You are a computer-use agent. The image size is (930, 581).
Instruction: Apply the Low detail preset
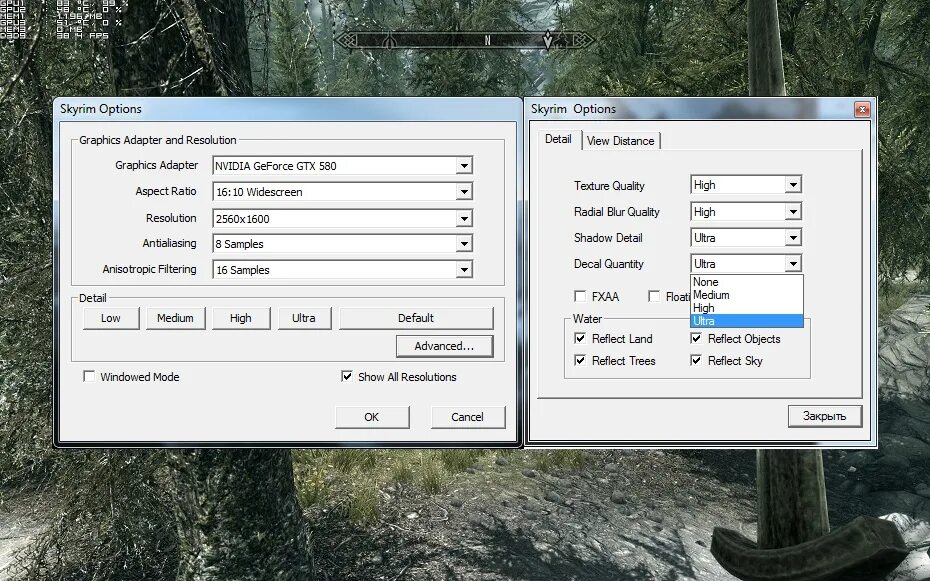coord(111,318)
